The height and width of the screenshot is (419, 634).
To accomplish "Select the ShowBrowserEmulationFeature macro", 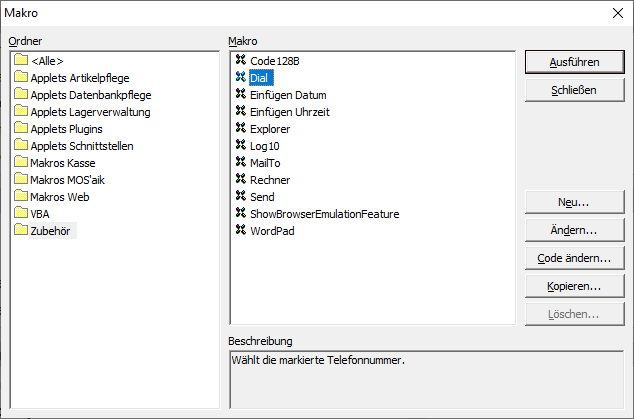I will pos(324,214).
